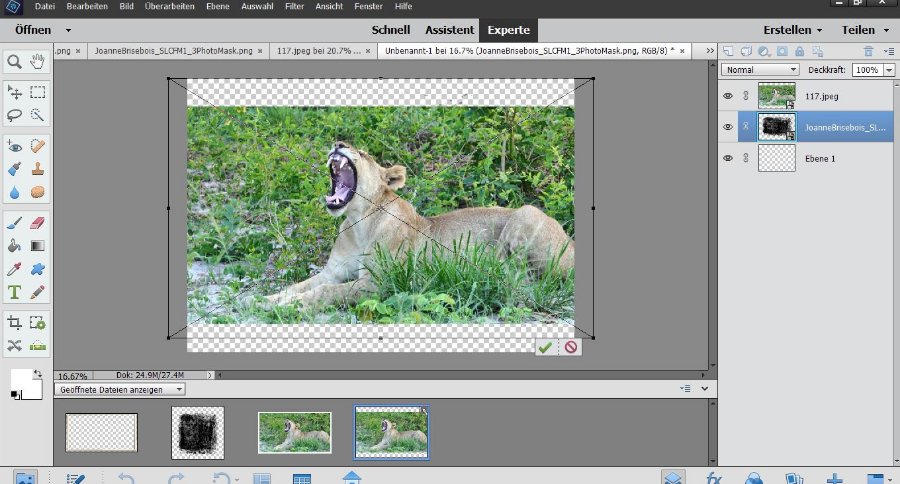Cancel the transformation with the red icon
Image resolution: width=900 pixels, height=484 pixels.
(570, 347)
